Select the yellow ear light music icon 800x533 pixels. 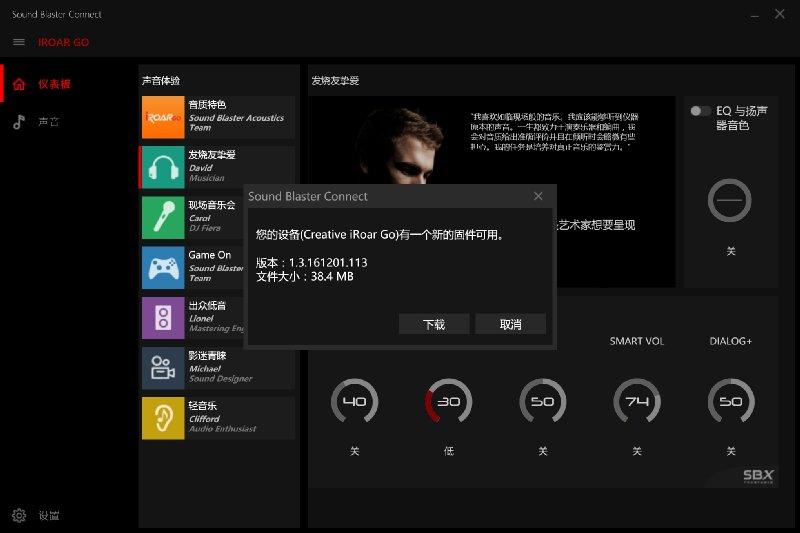point(163,418)
